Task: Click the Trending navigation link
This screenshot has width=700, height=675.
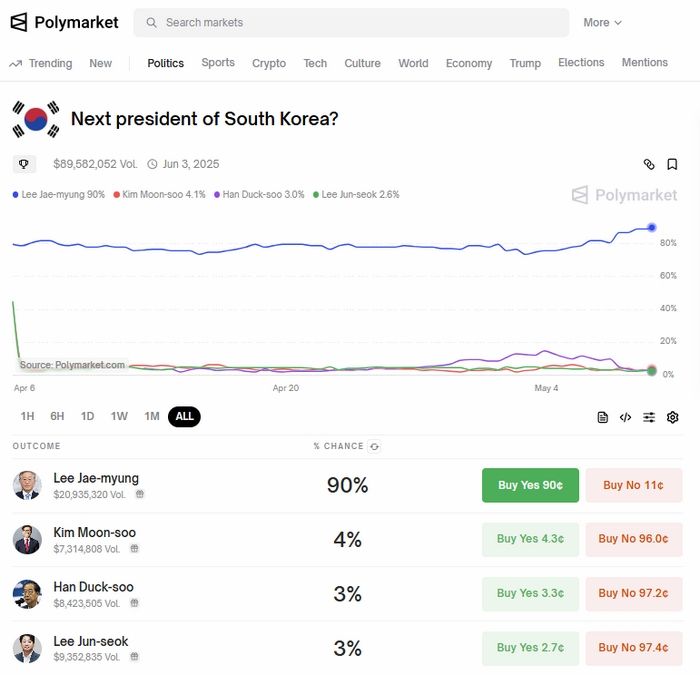Action: [41, 63]
